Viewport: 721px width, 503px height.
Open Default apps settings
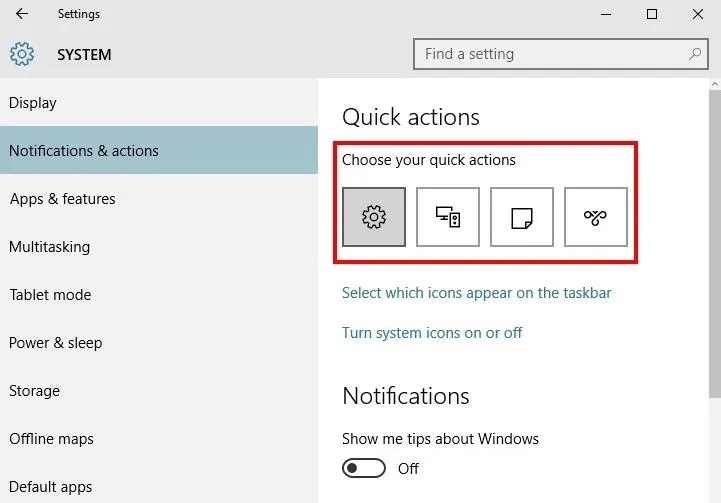pos(159,486)
